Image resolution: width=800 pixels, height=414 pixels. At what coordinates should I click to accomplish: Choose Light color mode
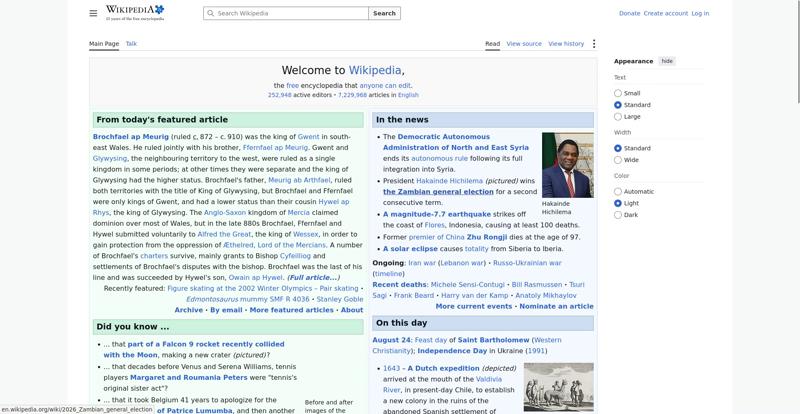[x=618, y=204]
